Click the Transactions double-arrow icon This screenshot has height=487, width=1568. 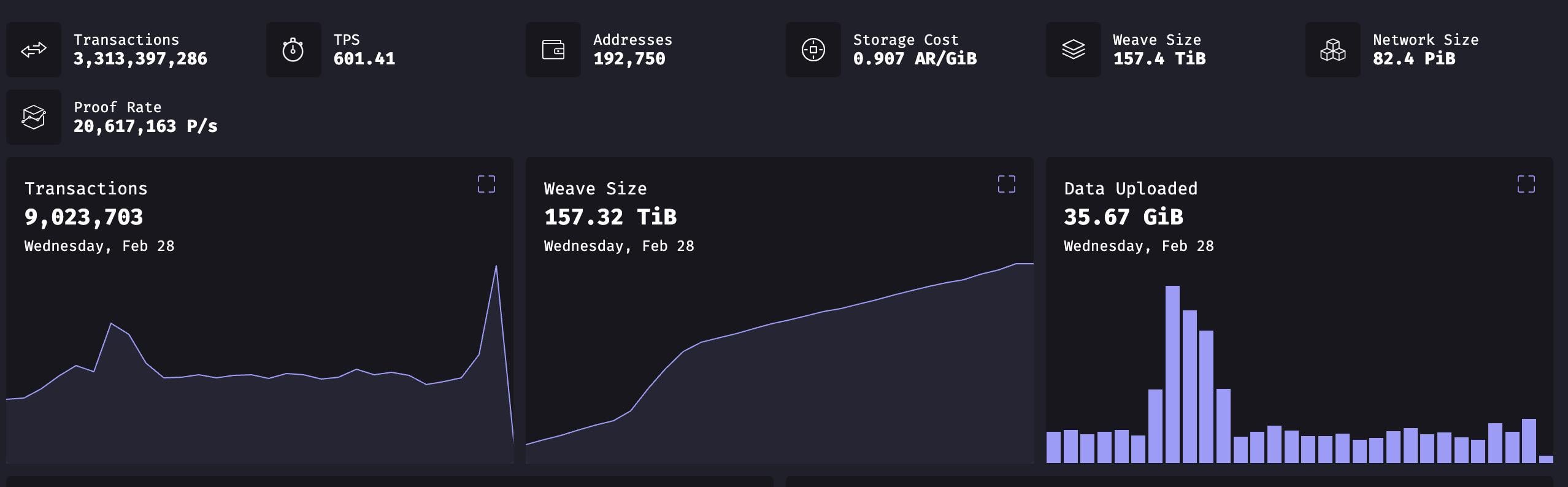(x=34, y=50)
